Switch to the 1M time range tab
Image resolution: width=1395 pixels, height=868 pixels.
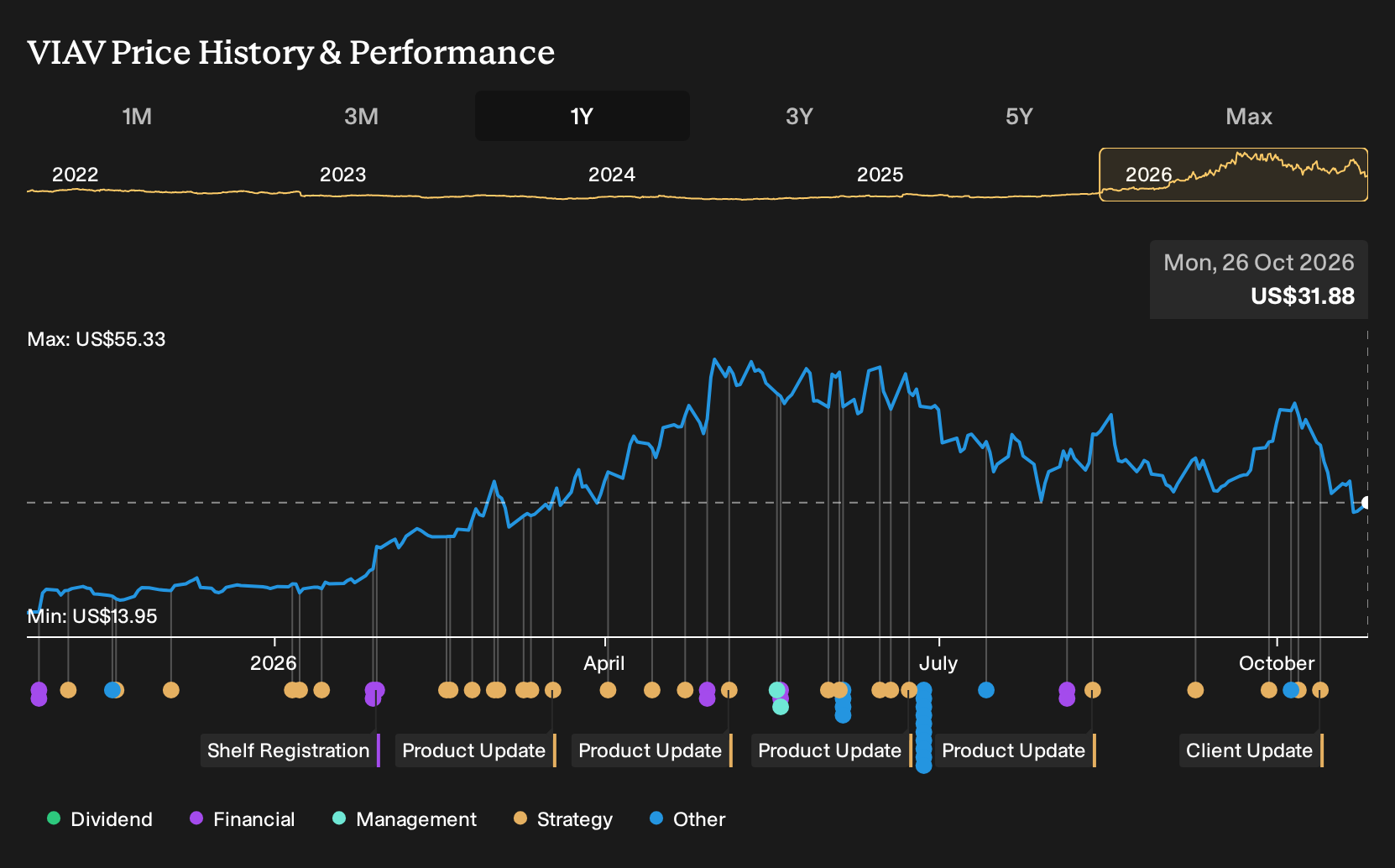point(137,116)
